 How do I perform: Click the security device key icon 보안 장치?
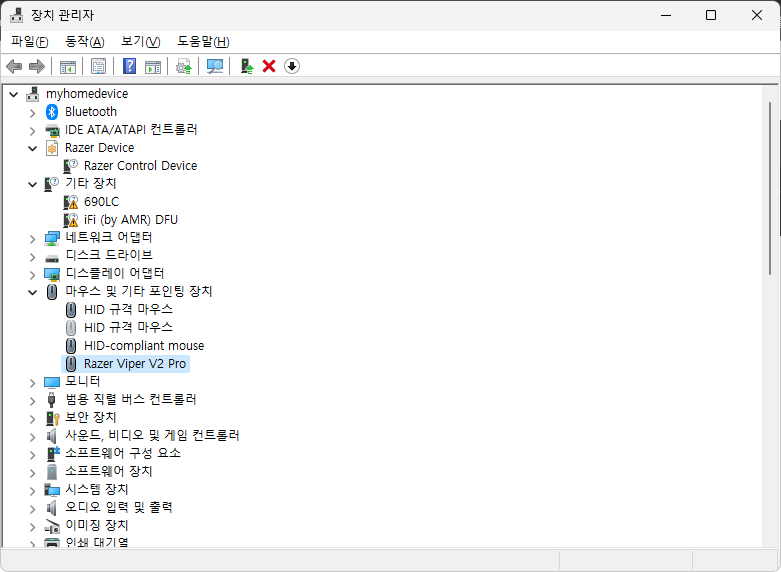click(52, 418)
